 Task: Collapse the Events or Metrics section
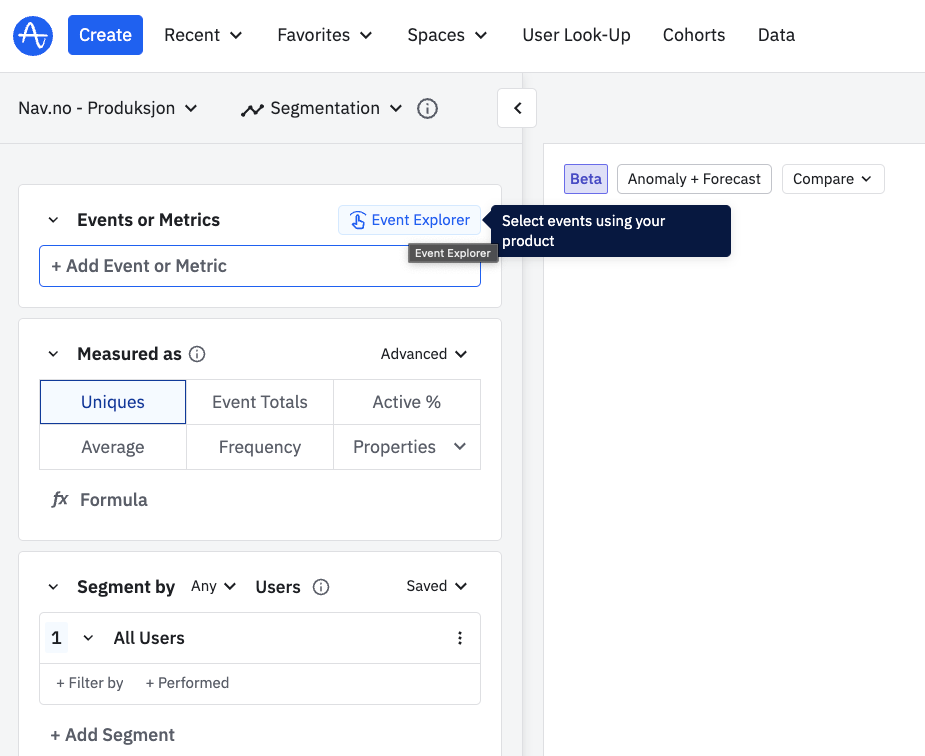coord(54,220)
